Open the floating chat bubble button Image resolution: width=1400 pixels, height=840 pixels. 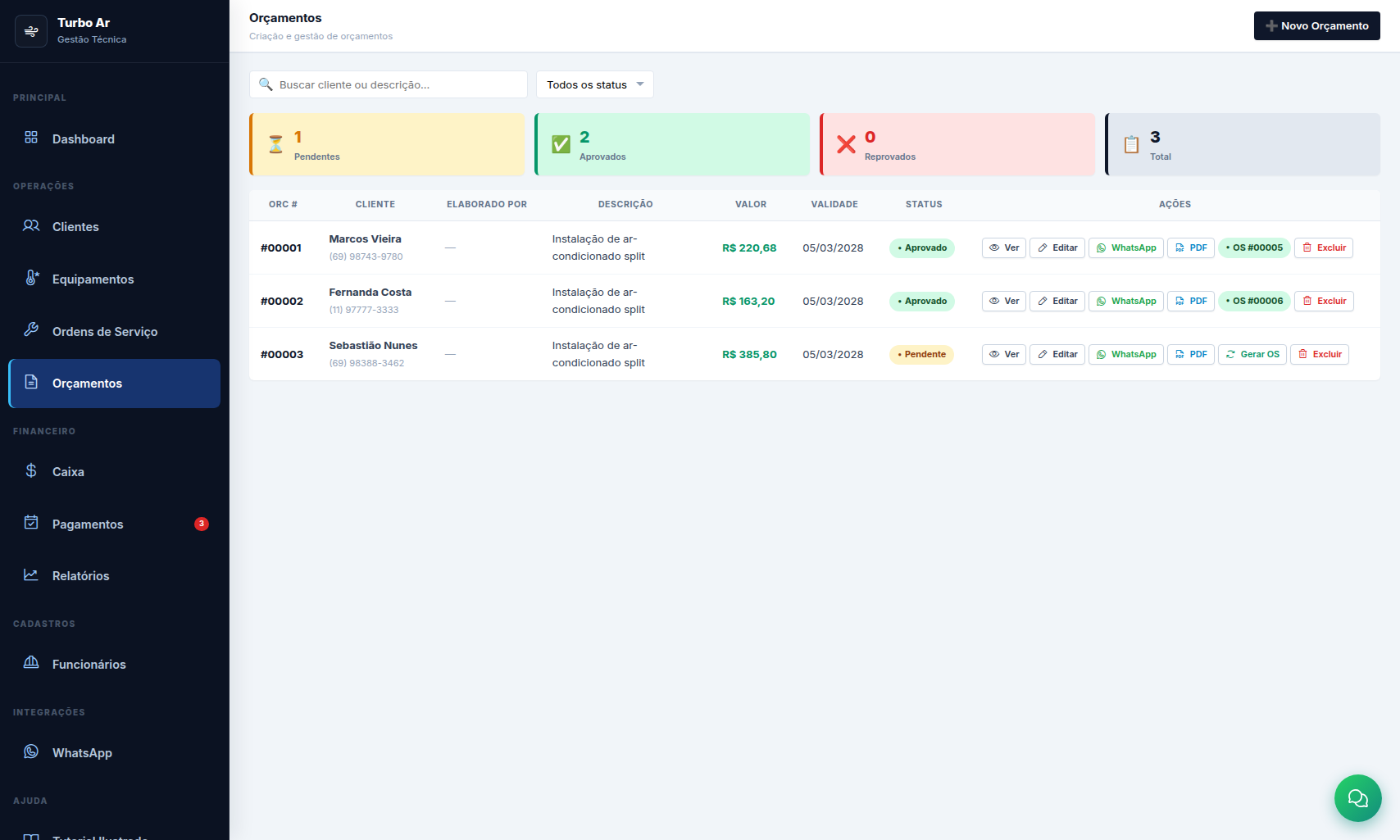tap(1358, 798)
